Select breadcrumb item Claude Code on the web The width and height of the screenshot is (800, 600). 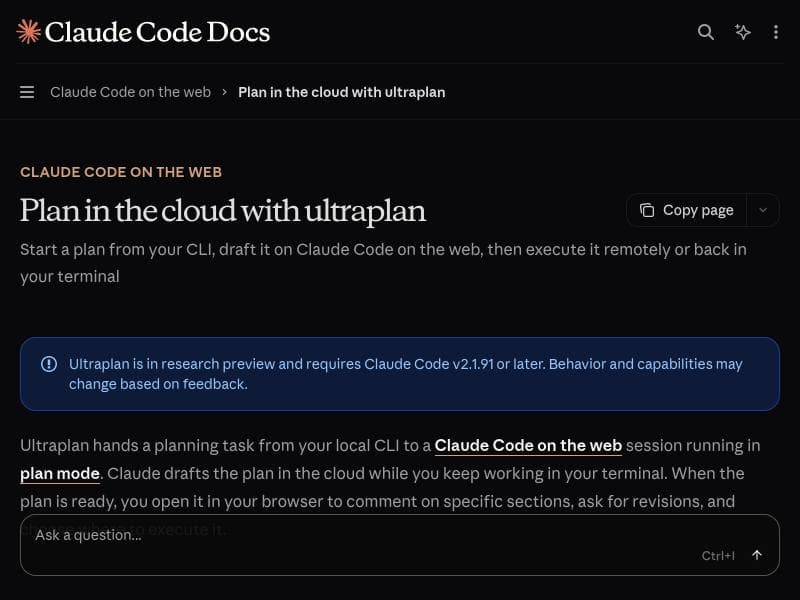click(130, 91)
